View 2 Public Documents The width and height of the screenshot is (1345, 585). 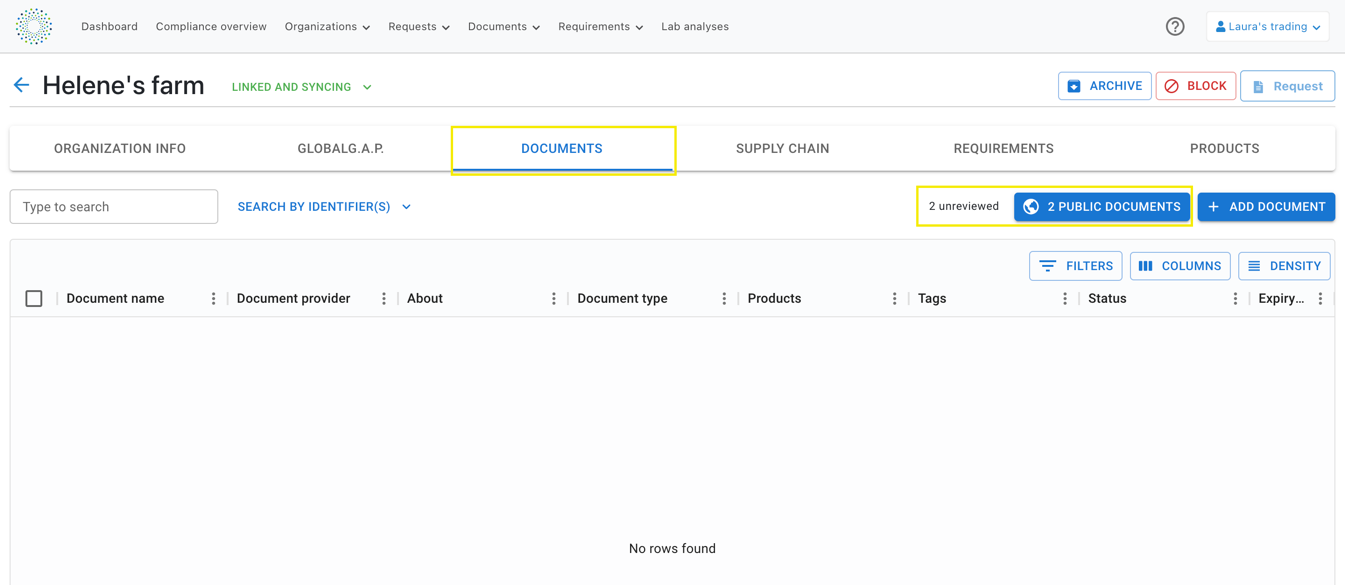[x=1102, y=207]
